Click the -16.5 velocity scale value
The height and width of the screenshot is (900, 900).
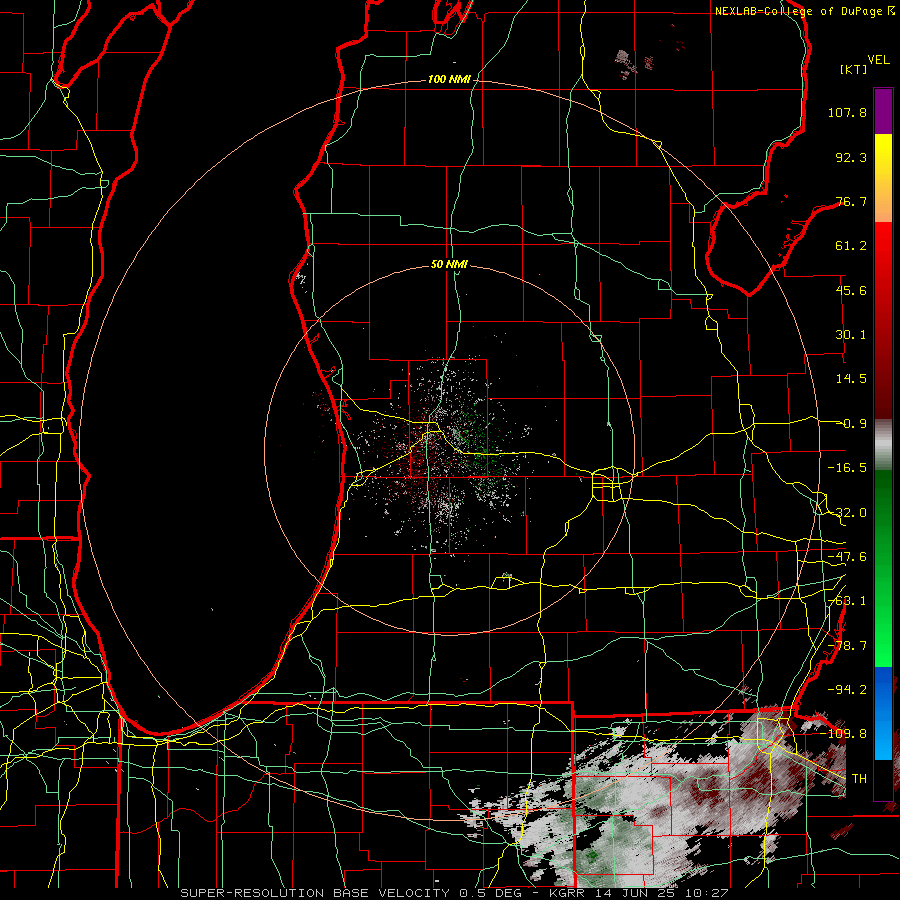[847, 468]
